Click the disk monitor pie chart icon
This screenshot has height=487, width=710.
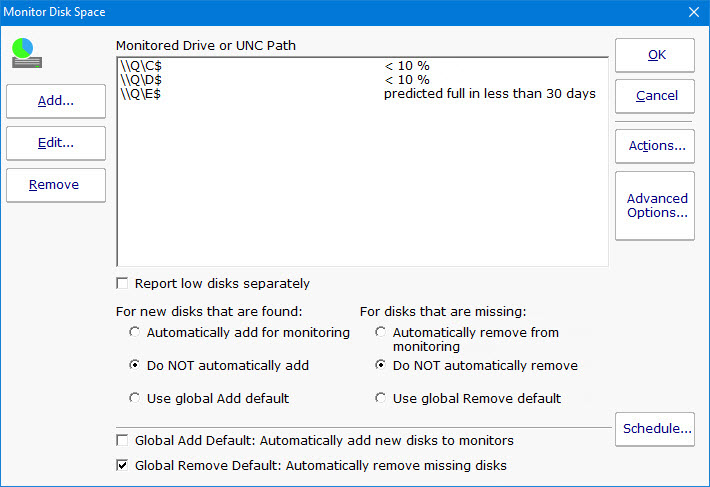(27, 52)
